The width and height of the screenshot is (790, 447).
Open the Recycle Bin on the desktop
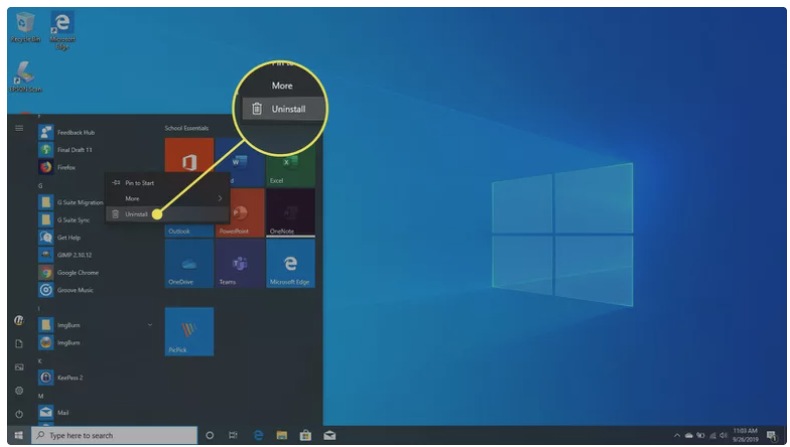tap(24, 26)
